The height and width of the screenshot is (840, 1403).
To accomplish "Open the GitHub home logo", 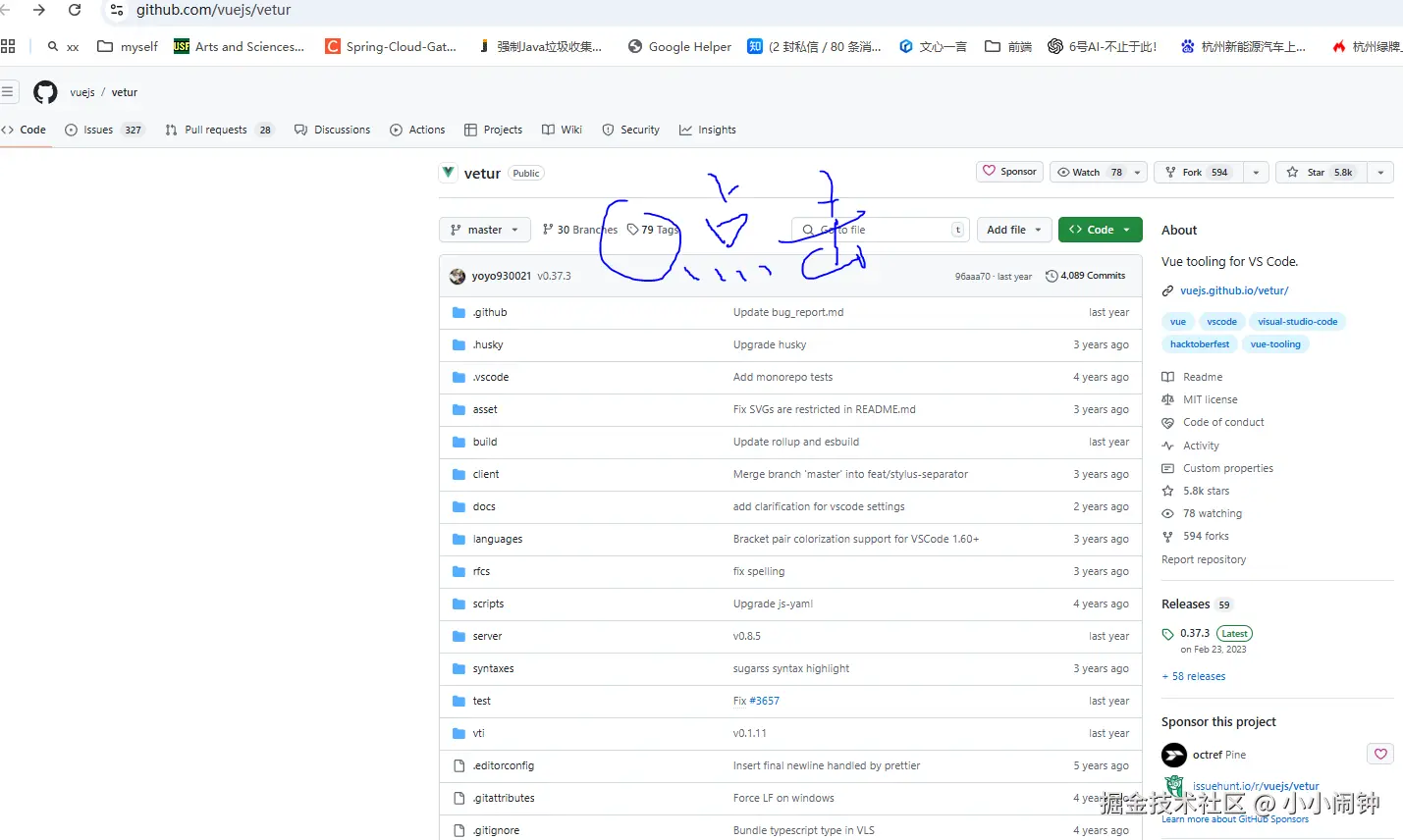I will [45, 92].
